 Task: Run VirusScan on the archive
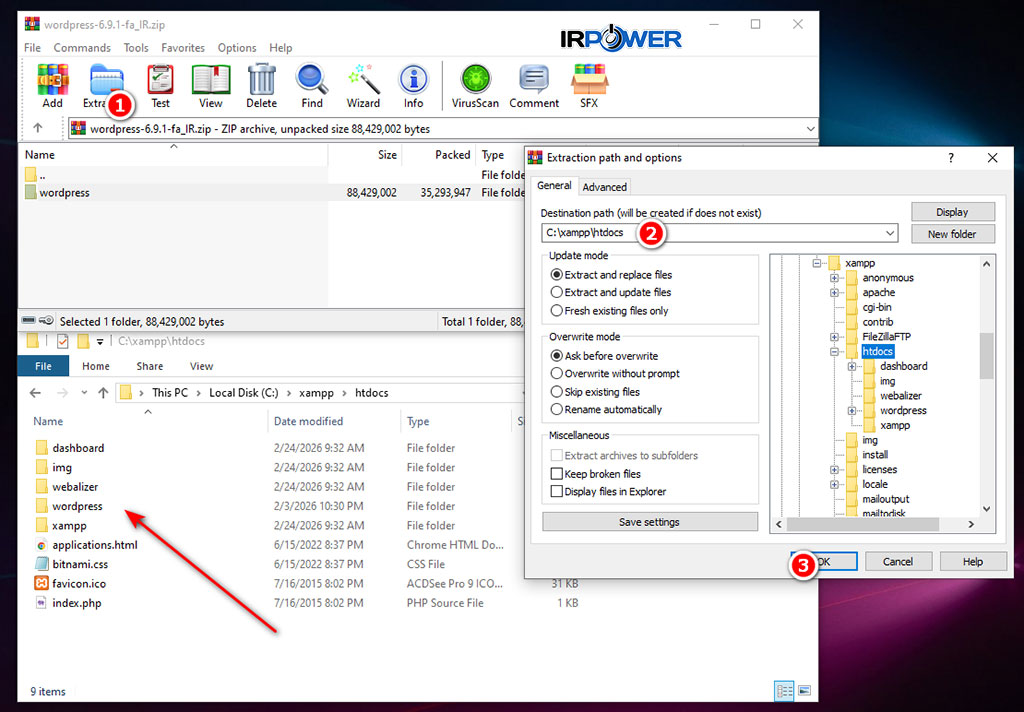[x=474, y=85]
